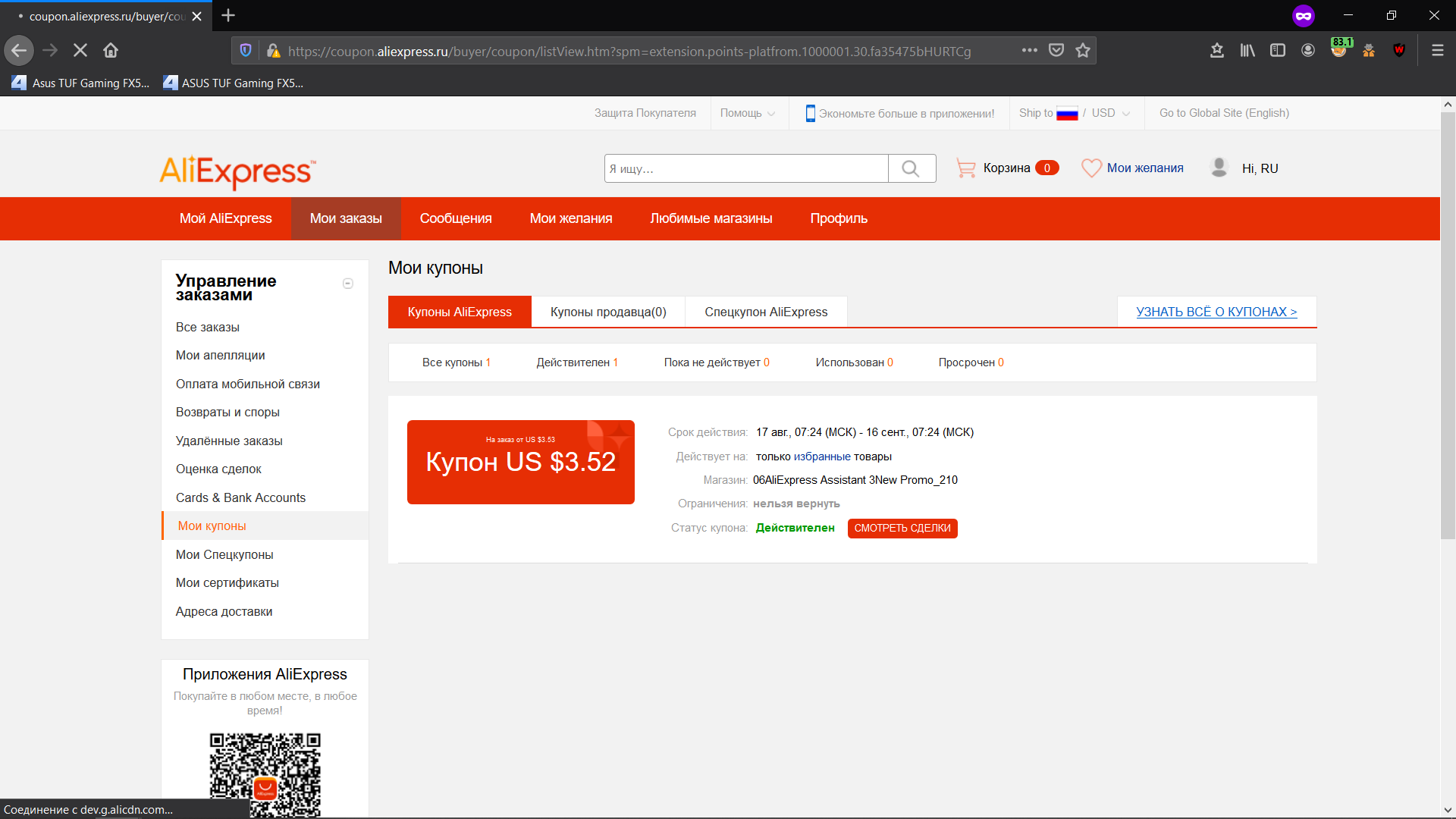Image resolution: width=1456 pixels, height=819 pixels.
Task: Click the Russian flag Ship to icon
Action: pyautogui.click(x=1067, y=113)
